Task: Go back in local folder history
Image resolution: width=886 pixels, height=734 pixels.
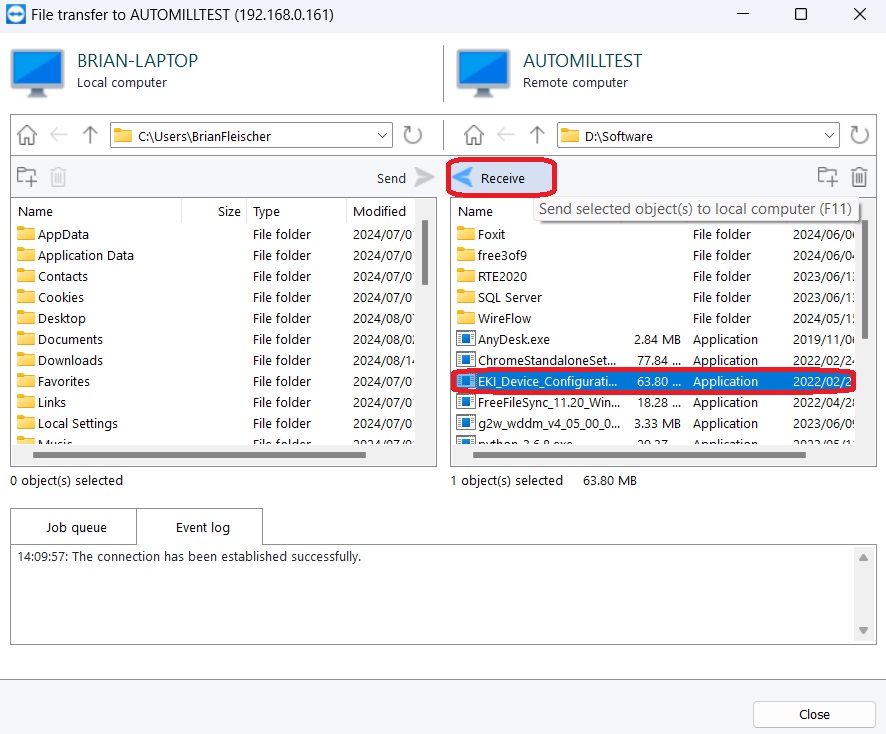Action: tap(59, 136)
